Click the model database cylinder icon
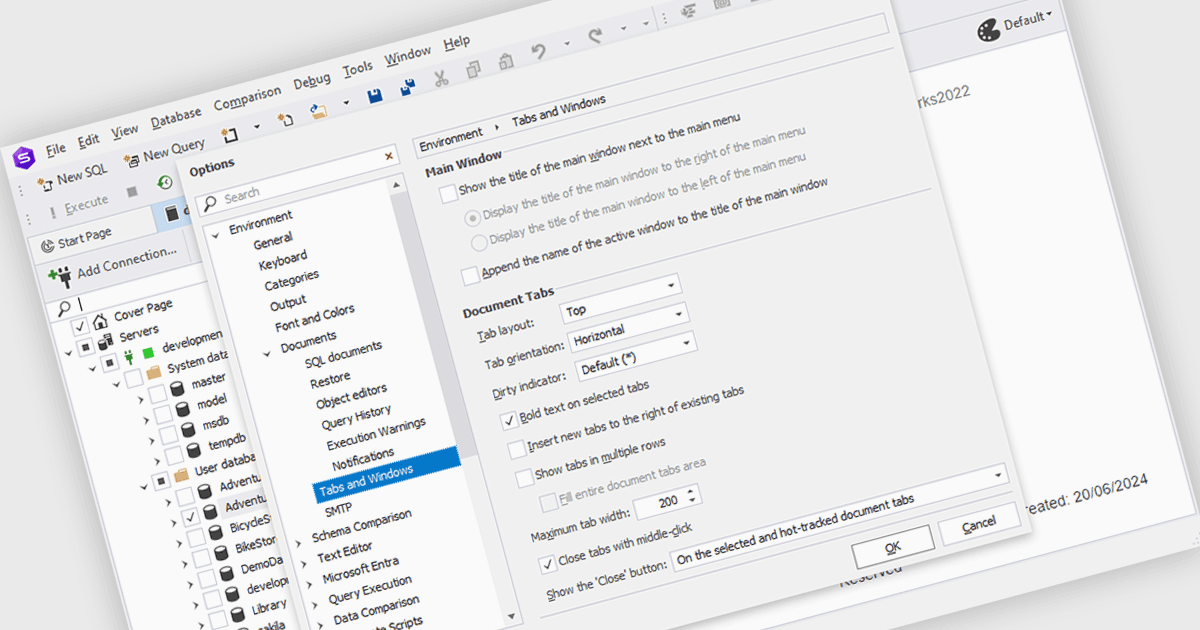 pyautogui.click(x=184, y=410)
